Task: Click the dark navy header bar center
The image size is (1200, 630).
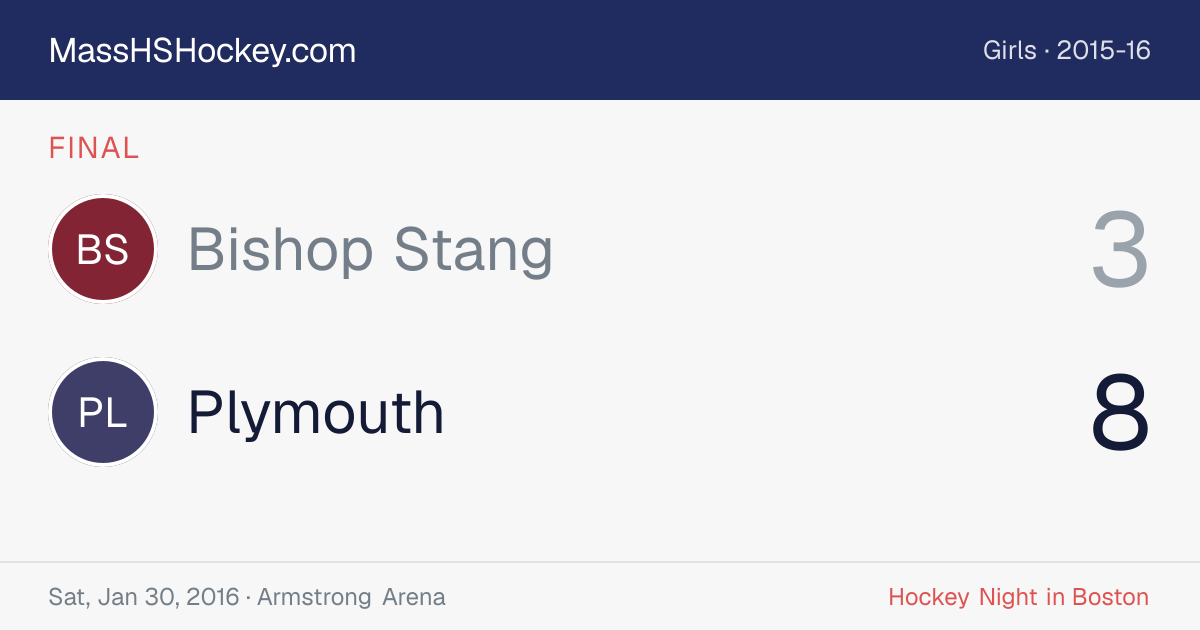Action: point(600,50)
